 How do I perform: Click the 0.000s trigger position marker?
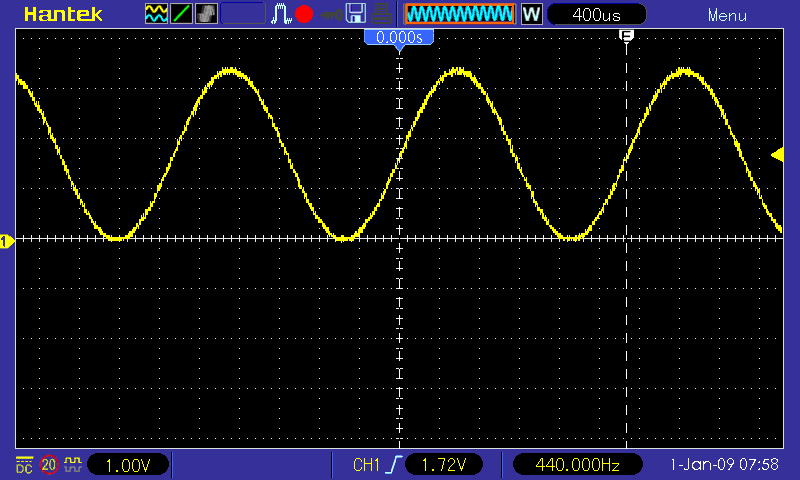click(400, 37)
